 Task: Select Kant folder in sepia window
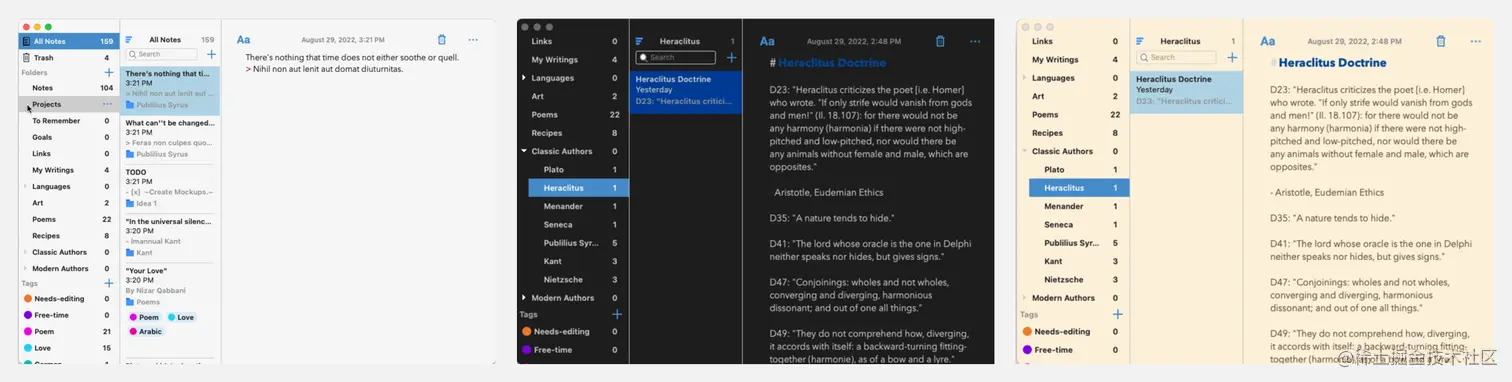tap(1079, 261)
